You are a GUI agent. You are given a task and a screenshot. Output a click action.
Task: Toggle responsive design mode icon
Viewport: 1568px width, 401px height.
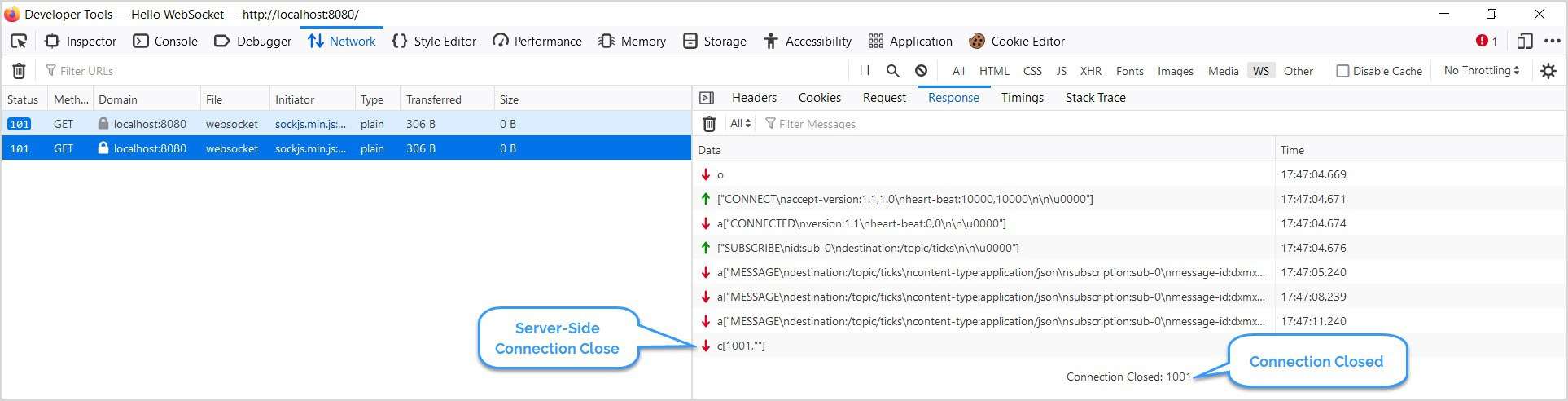pyautogui.click(x=1525, y=41)
